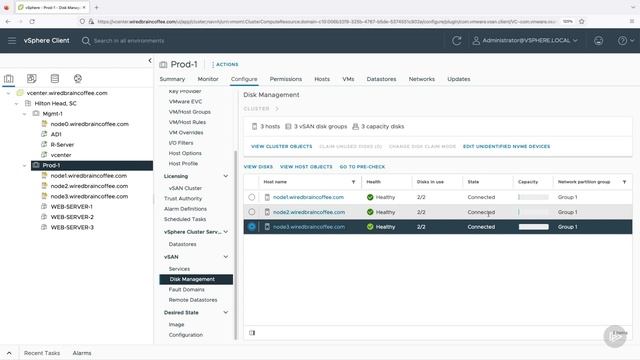The width and height of the screenshot is (640, 360).
Task: Click EDIT UNIDENTIFIED NVME DEVICES
Action: click(507, 147)
